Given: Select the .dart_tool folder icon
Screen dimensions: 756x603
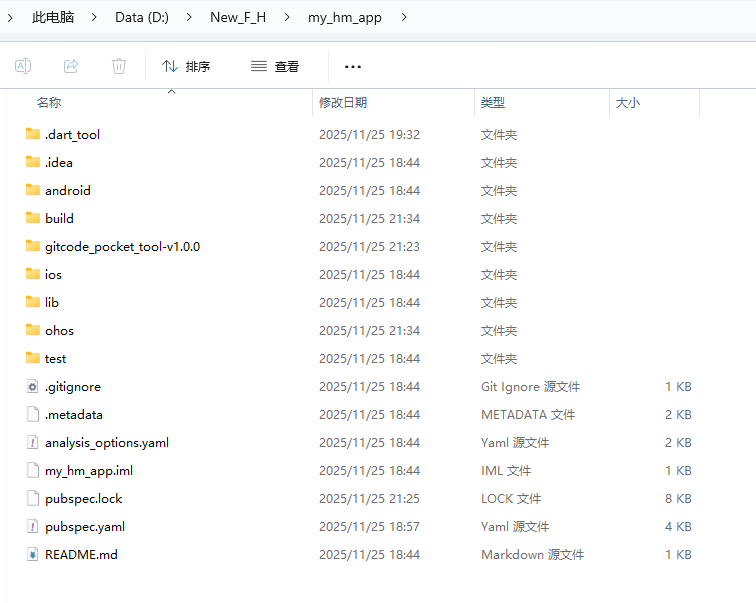Looking at the screenshot, I should tap(33, 134).
